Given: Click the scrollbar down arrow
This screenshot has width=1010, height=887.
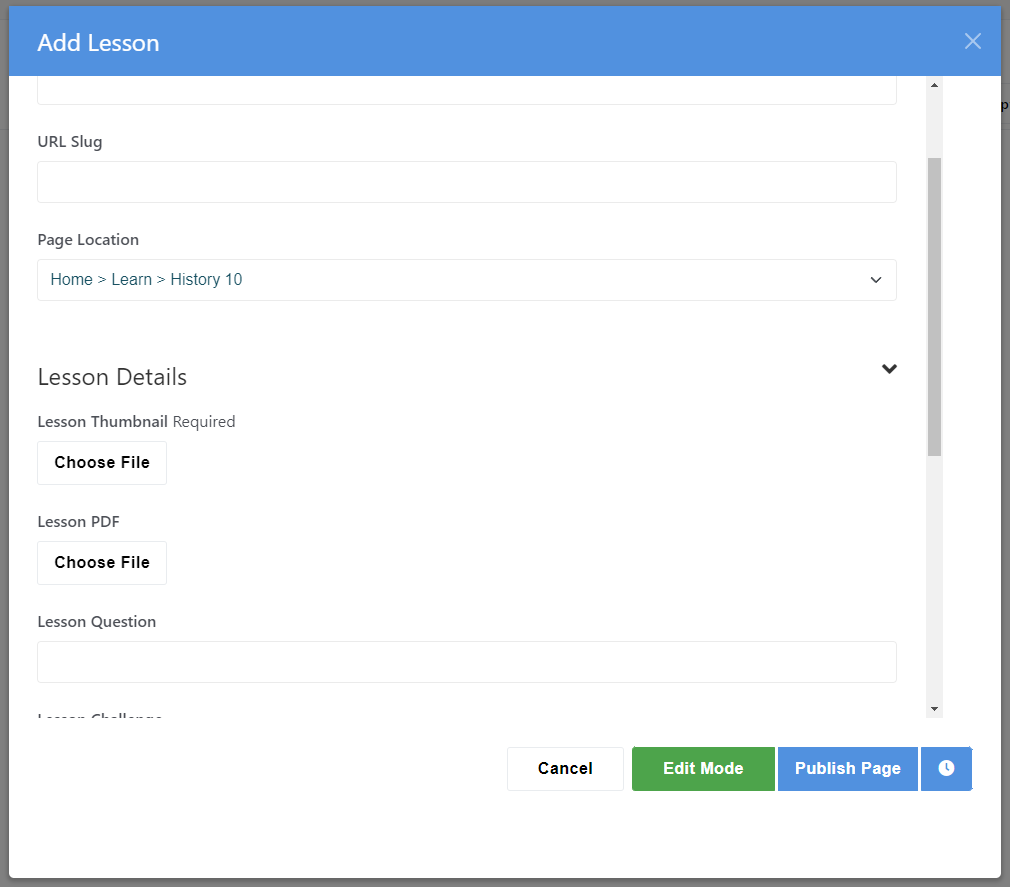Looking at the screenshot, I should pyautogui.click(x=933, y=706).
